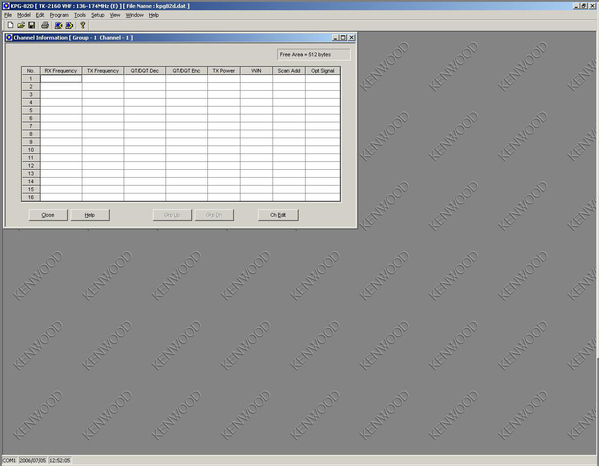The image size is (599, 466).
Task: Close Channel Information window with X button
Action: pyautogui.click(x=351, y=37)
